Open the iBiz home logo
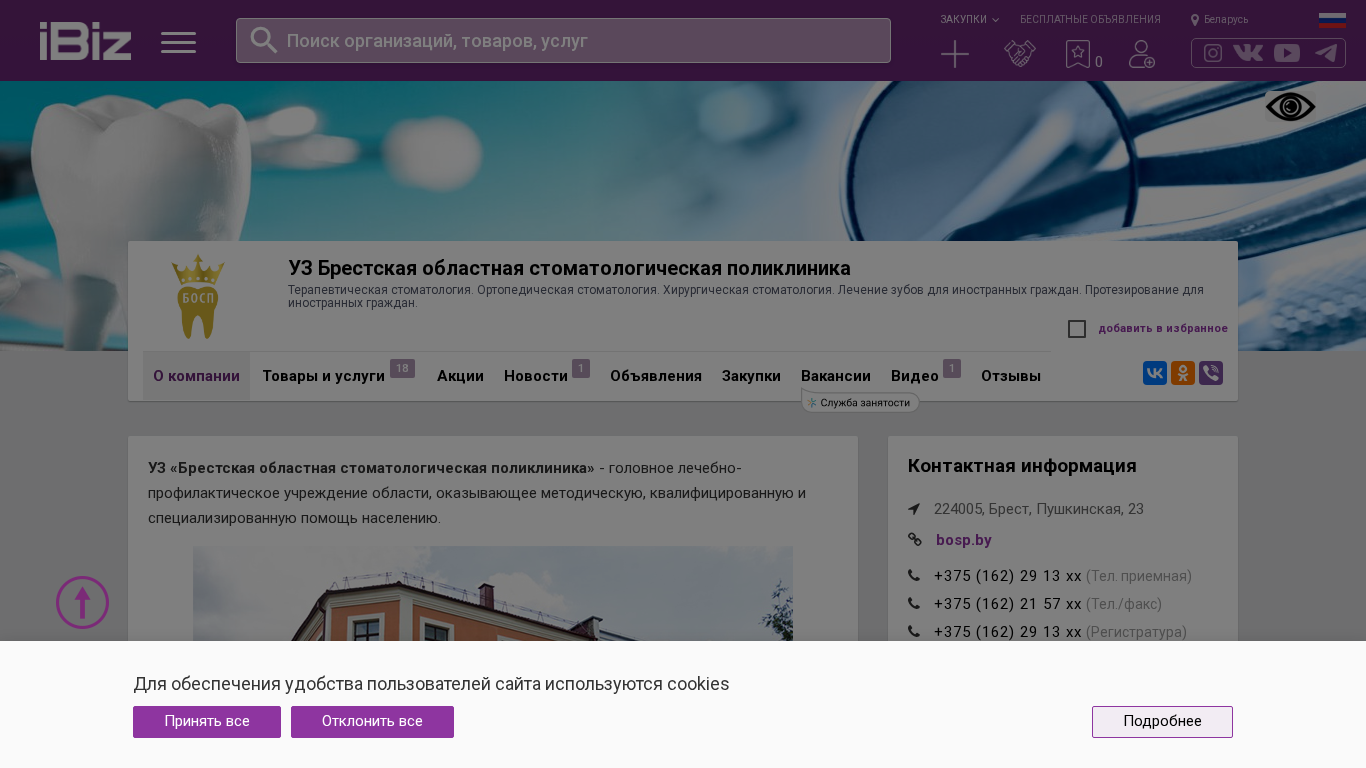 (85, 41)
